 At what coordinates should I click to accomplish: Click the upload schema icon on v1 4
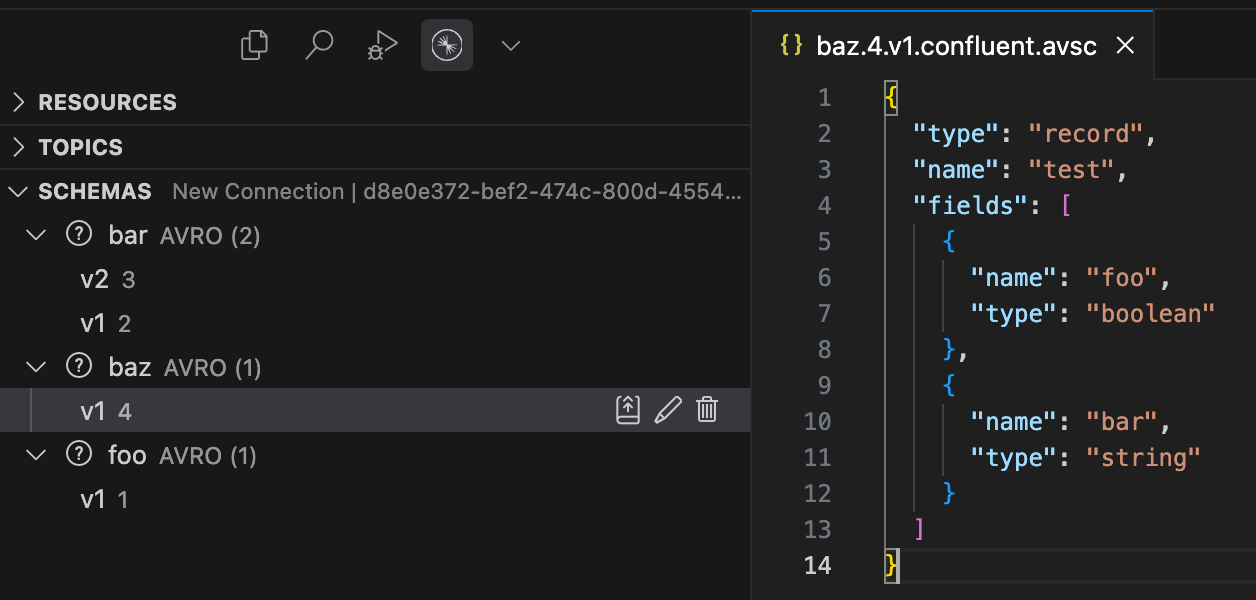628,410
